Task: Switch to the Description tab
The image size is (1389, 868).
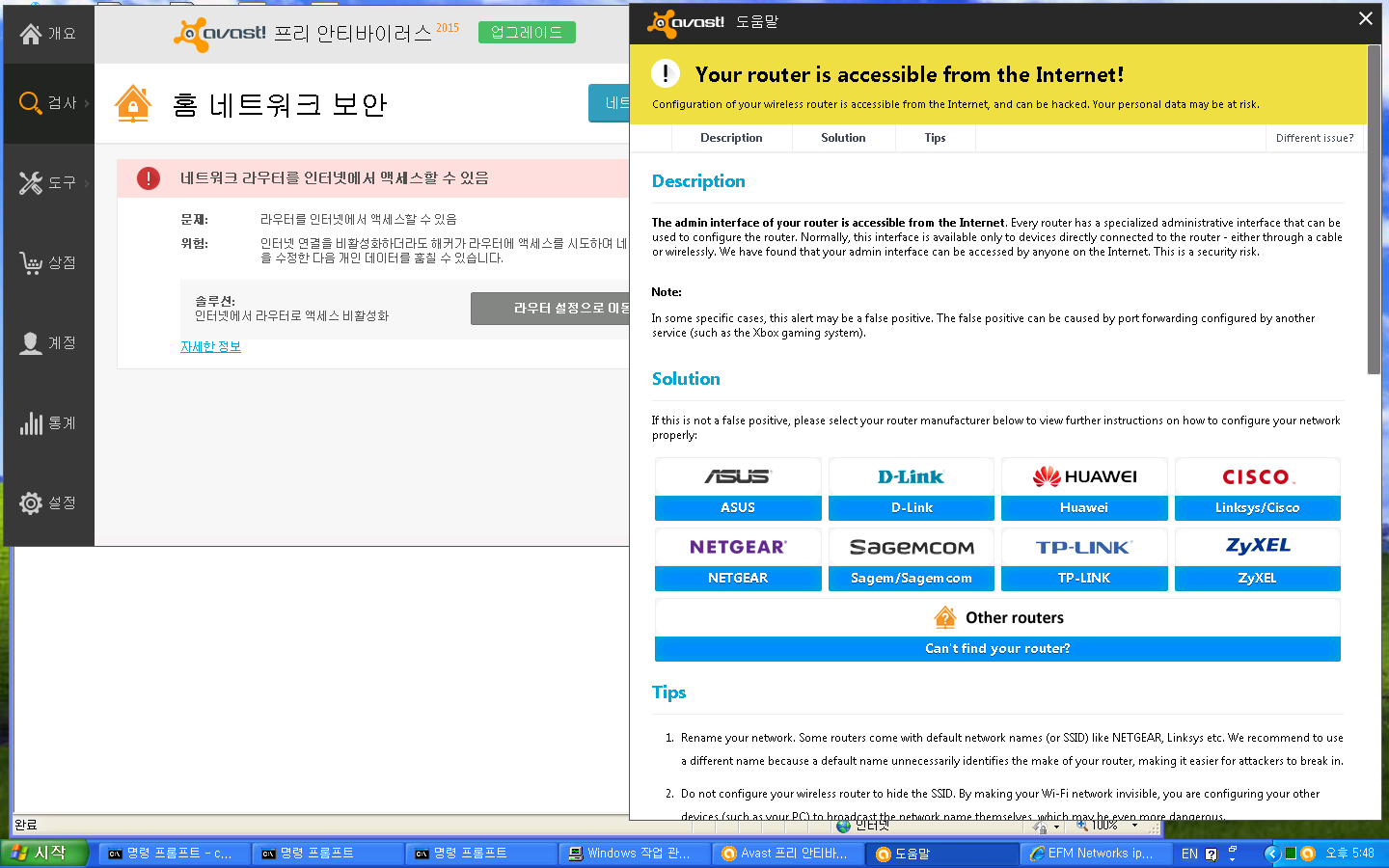Action: click(x=731, y=138)
